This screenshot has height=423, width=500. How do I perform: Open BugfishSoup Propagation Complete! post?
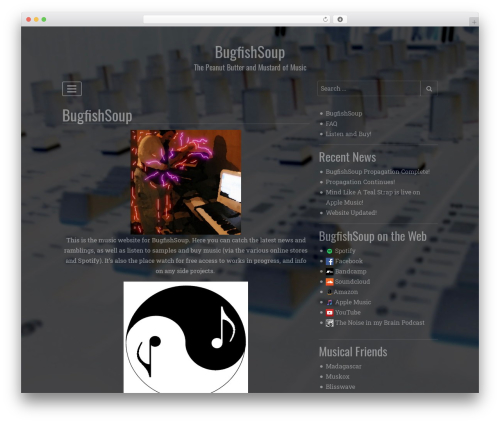(377, 172)
